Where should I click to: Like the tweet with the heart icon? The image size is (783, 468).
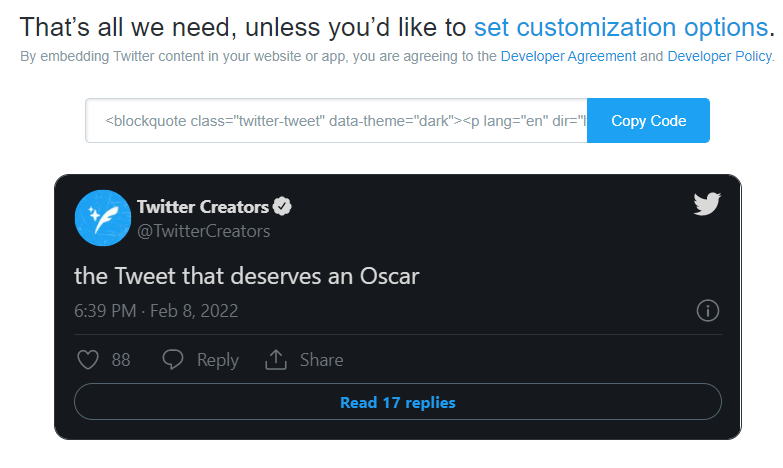click(87, 360)
